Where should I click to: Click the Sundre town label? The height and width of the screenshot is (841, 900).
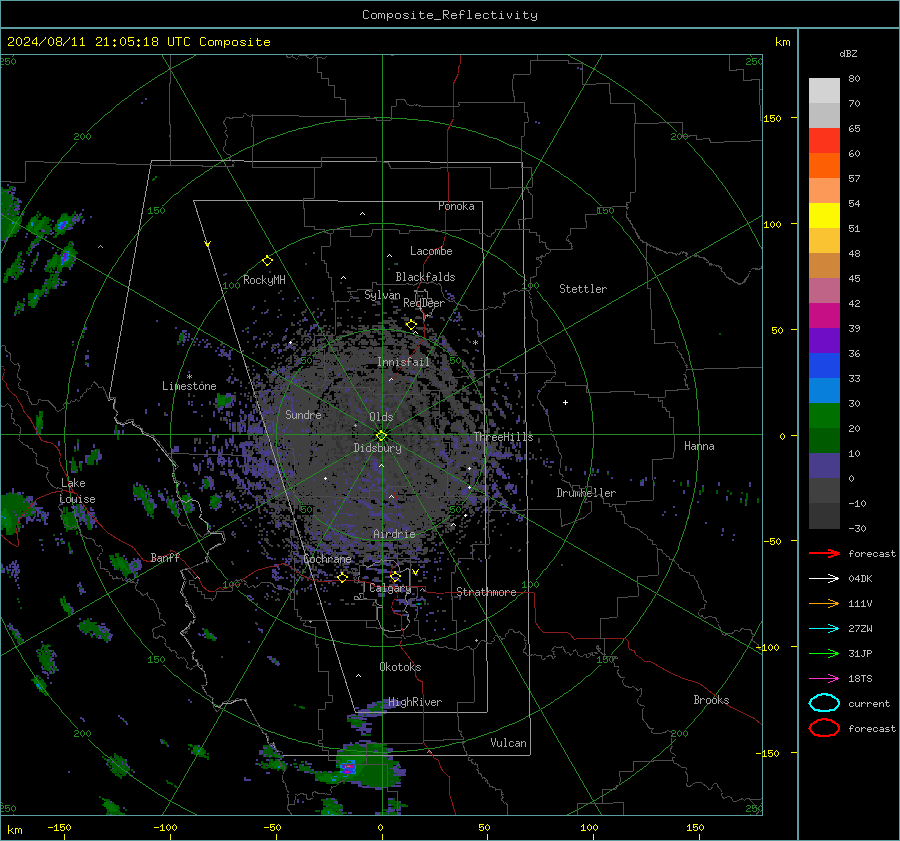[303, 414]
